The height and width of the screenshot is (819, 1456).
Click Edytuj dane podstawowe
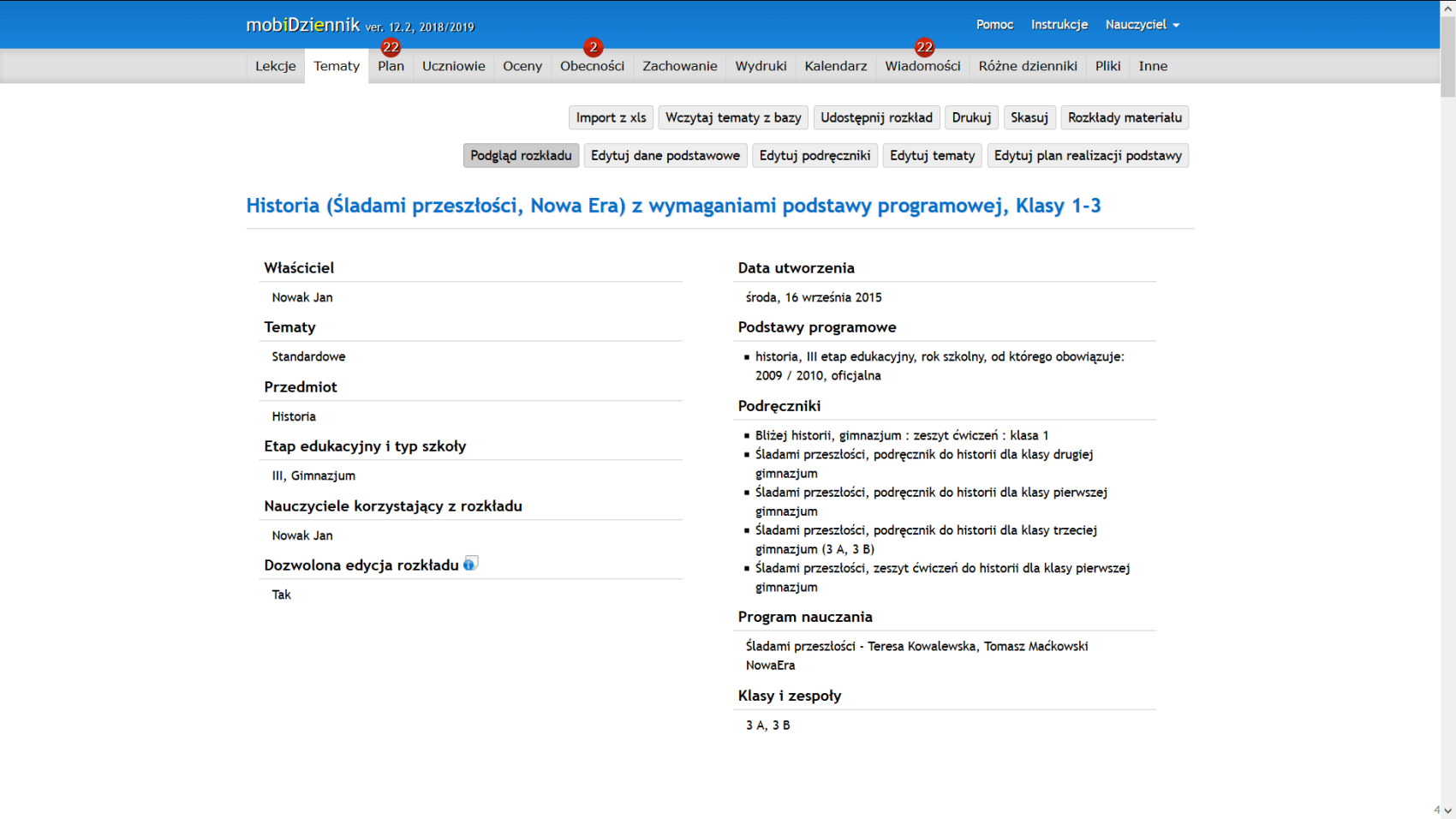point(665,155)
